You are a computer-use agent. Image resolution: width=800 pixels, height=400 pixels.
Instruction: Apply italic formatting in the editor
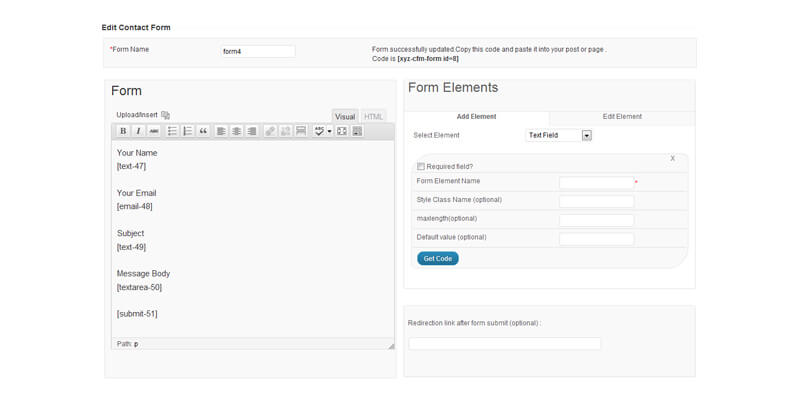(138, 131)
